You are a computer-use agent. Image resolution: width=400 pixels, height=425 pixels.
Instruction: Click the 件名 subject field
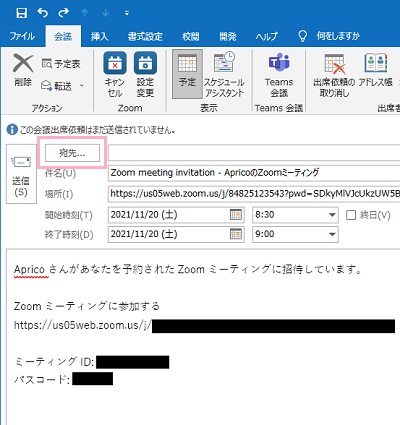tap(254, 173)
